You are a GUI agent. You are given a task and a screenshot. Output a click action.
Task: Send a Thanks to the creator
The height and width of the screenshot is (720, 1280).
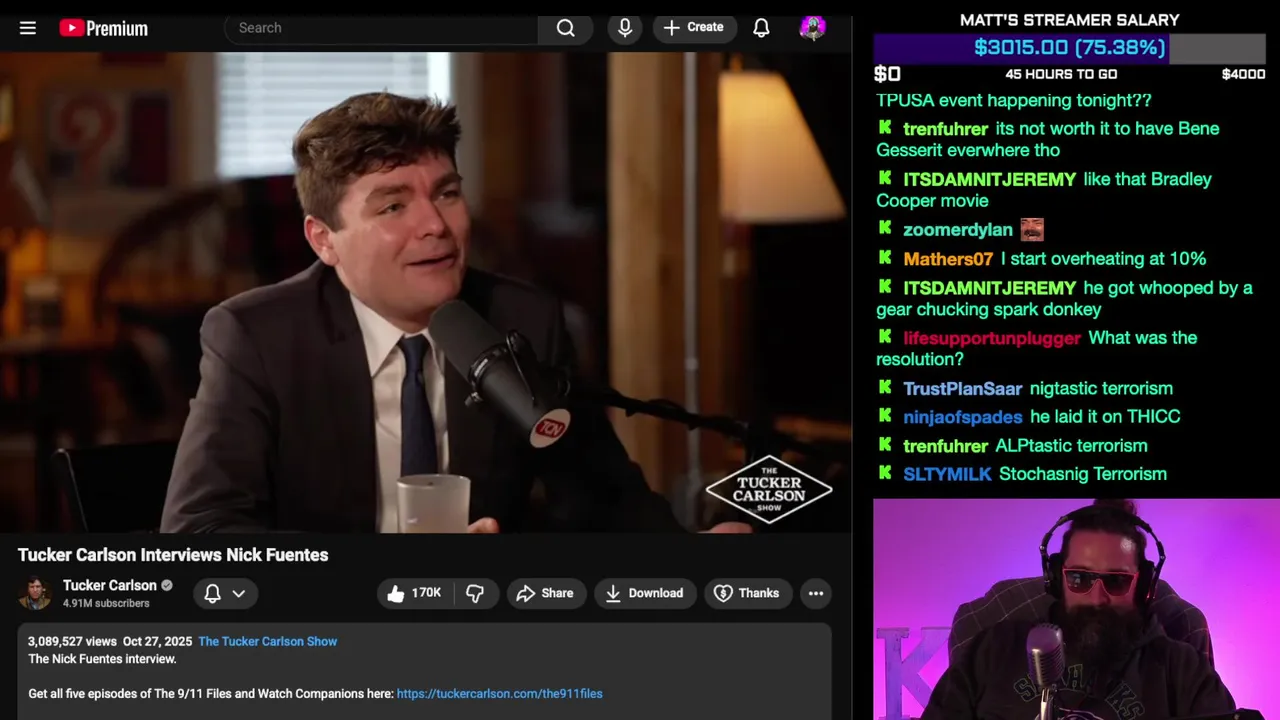tap(746, 593)
